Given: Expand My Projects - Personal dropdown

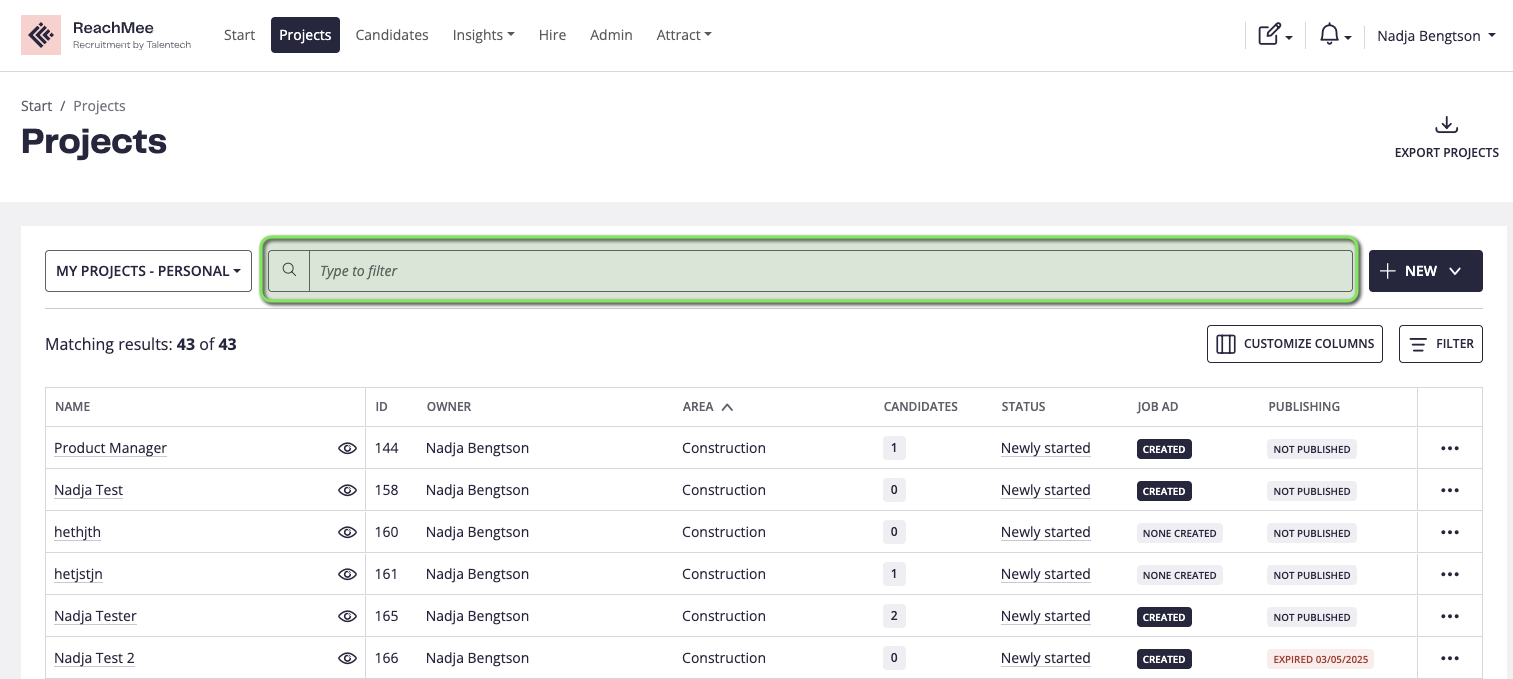Looking at the screenshot, I should click(x=148, y=271).
